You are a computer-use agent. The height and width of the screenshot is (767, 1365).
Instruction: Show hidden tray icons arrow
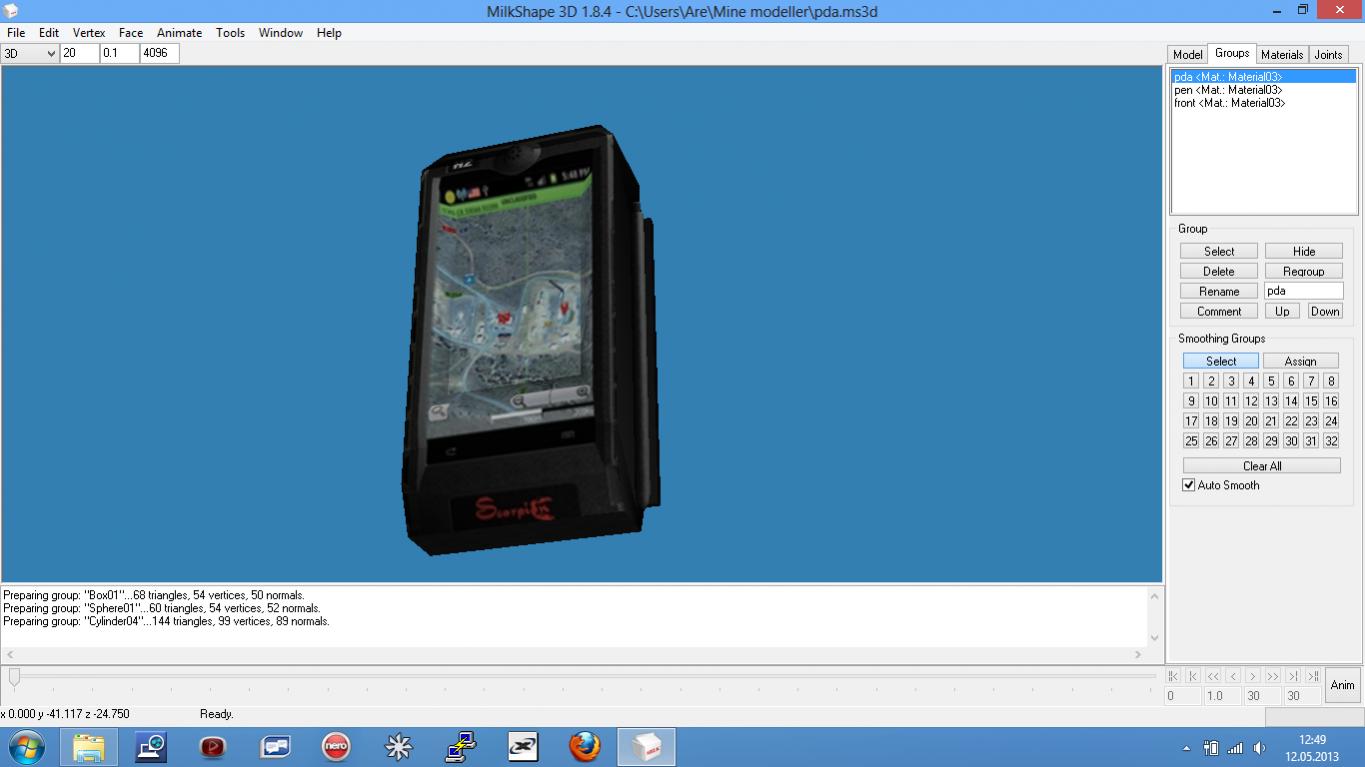point(1187,748)
